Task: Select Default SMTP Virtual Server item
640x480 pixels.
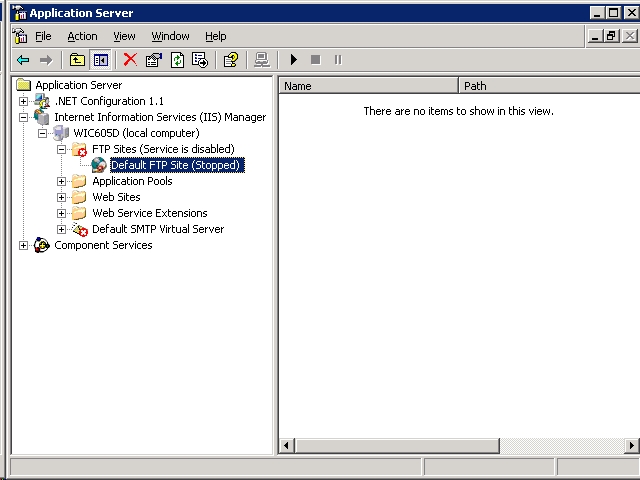Action: click(x=158, y=229)
